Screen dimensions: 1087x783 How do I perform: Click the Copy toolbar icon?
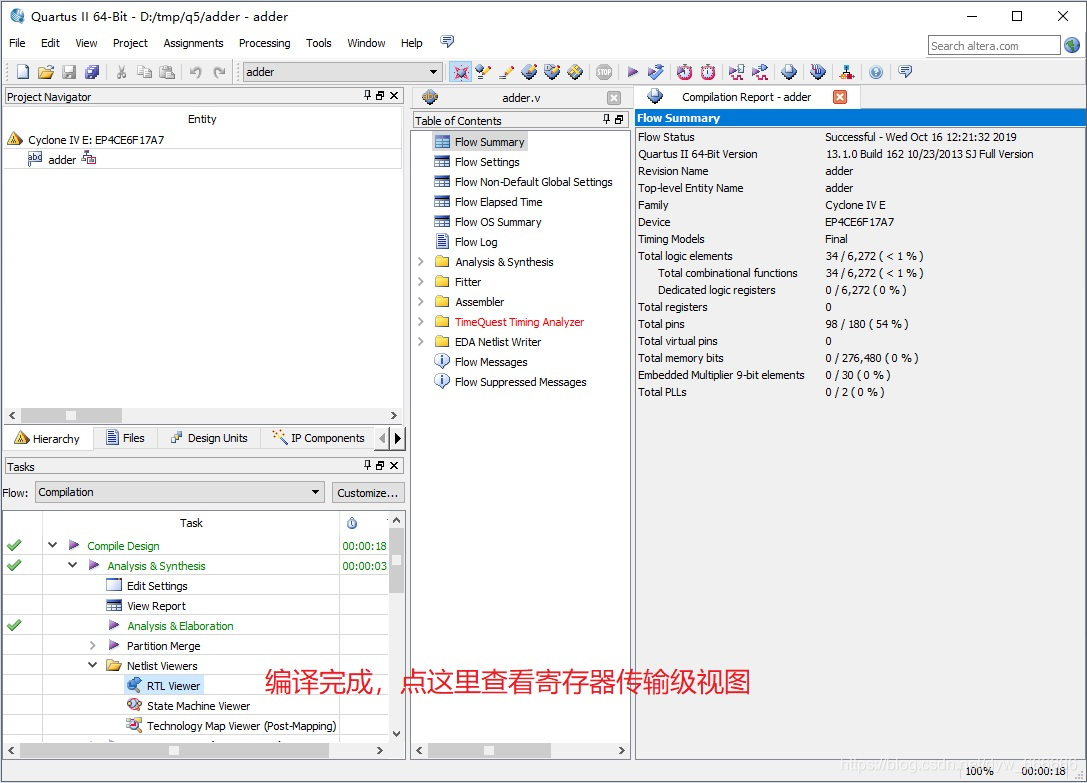pos(144,71)
